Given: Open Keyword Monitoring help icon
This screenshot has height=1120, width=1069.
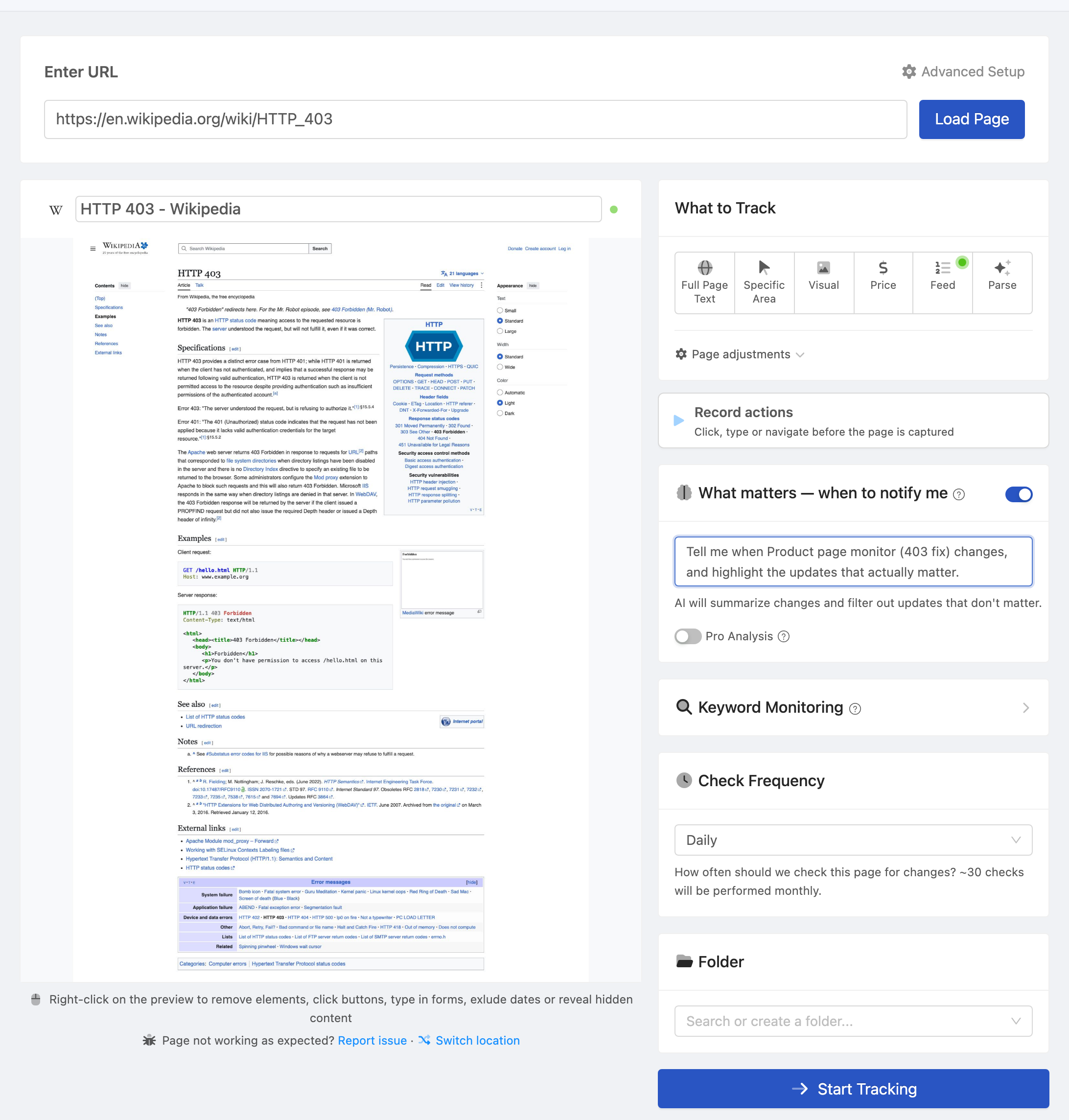Looking at the screenshot, I should pyautogui.click(x=855, y=708).
